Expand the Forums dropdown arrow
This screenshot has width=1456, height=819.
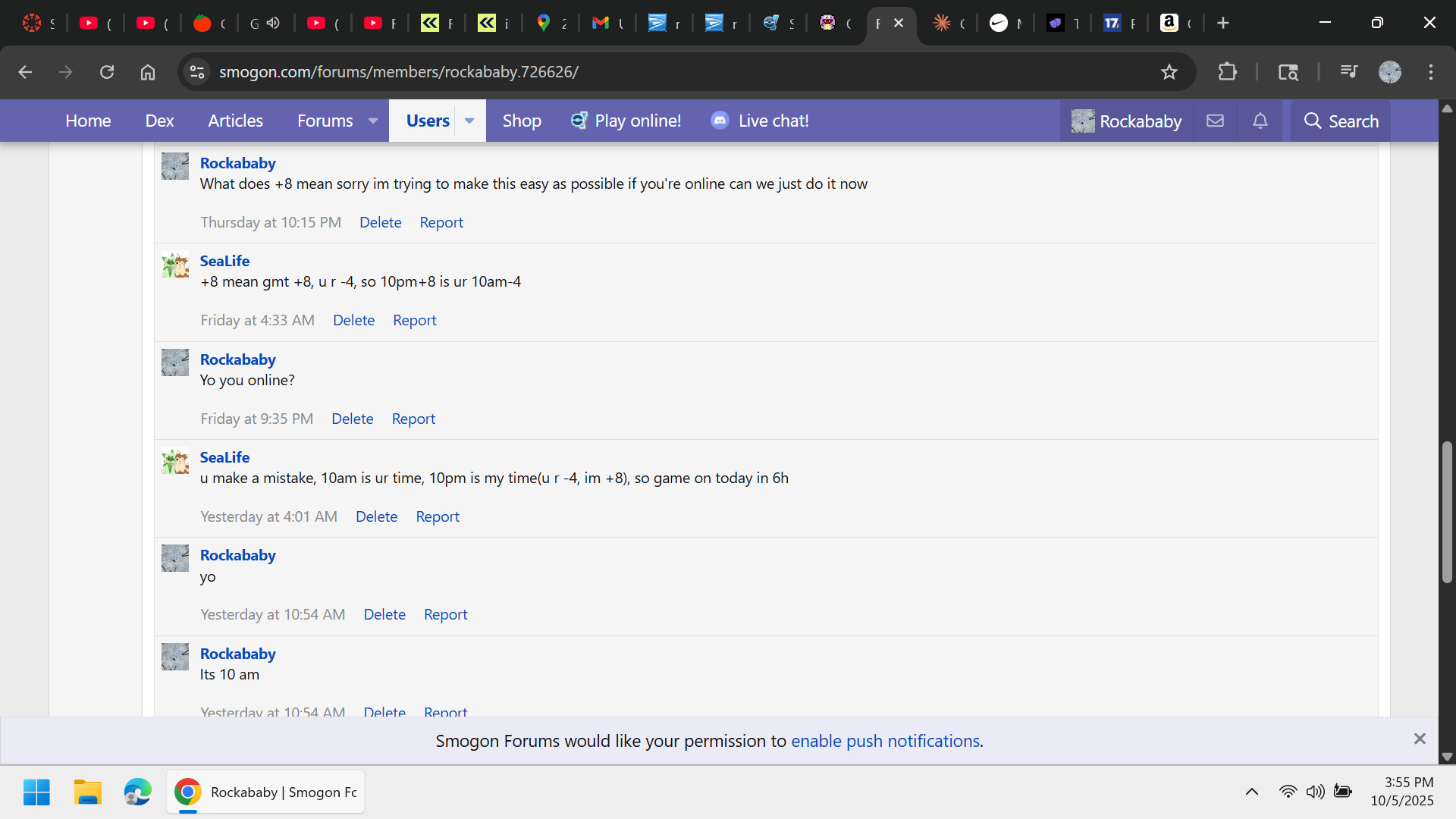click(x=373, y=121)
